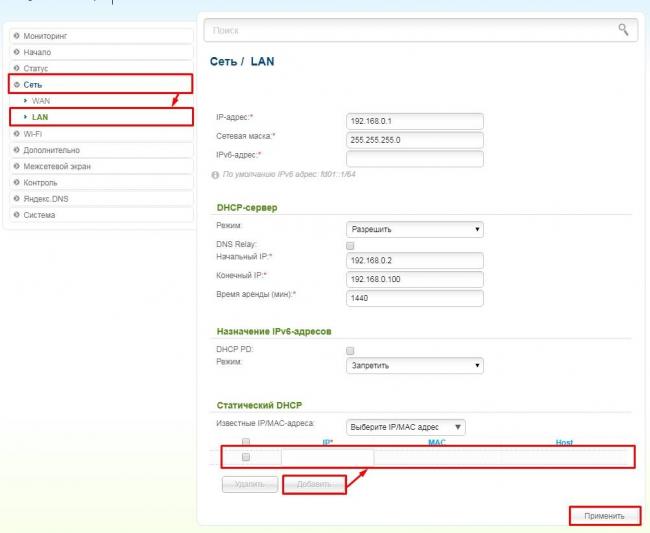Click the bullet icon next to Межсетевой экран
The image size is (650, 533).
point(17,166)
